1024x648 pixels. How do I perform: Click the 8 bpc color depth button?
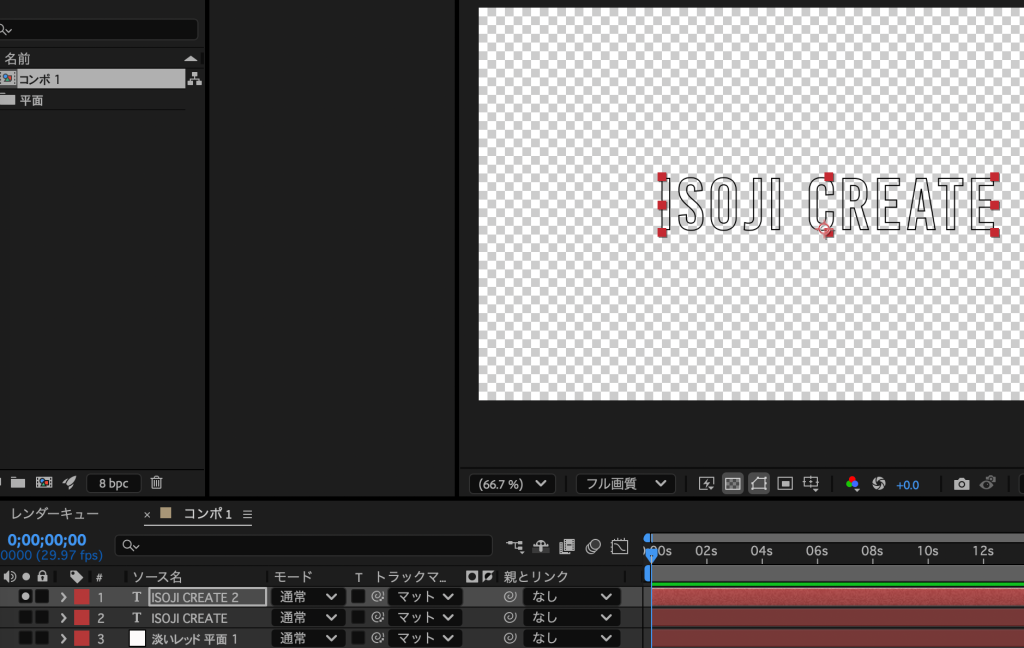click(113, 483)
